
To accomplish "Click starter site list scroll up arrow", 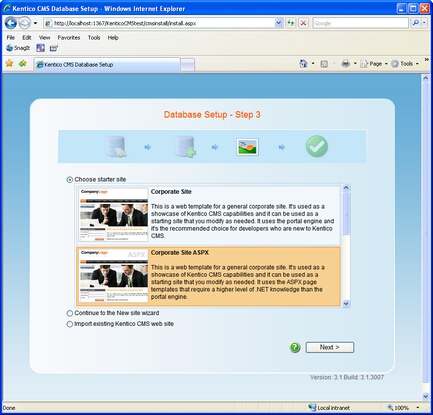I will click(x=346, y=188).
